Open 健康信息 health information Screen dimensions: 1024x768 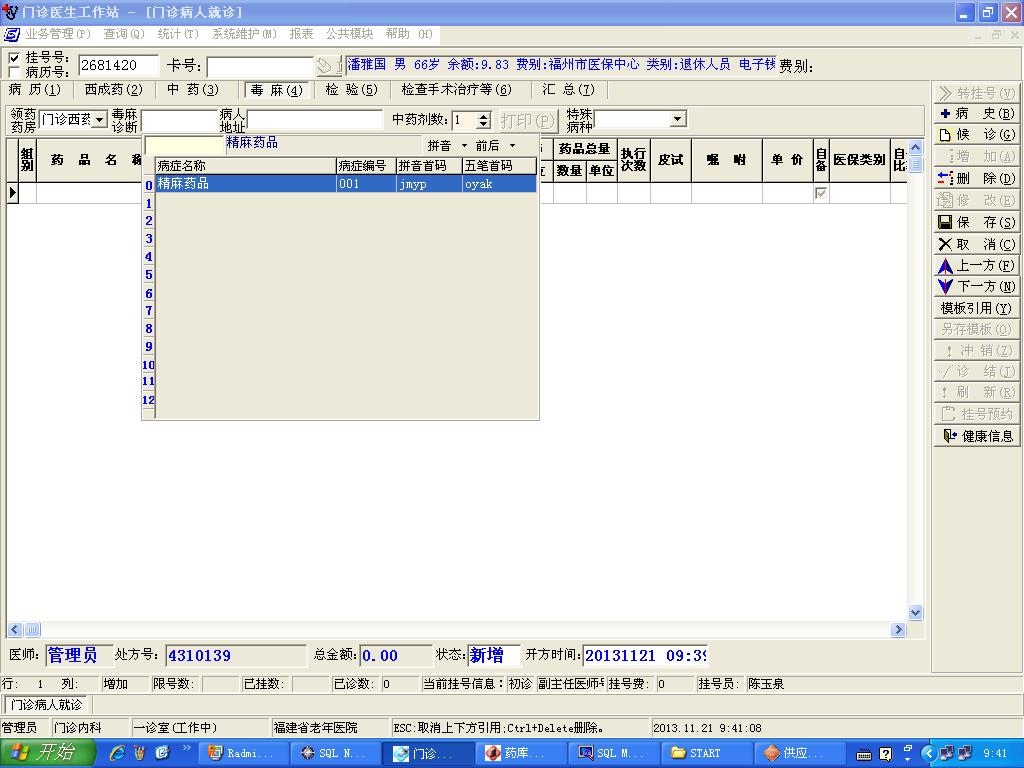point(977,436)
